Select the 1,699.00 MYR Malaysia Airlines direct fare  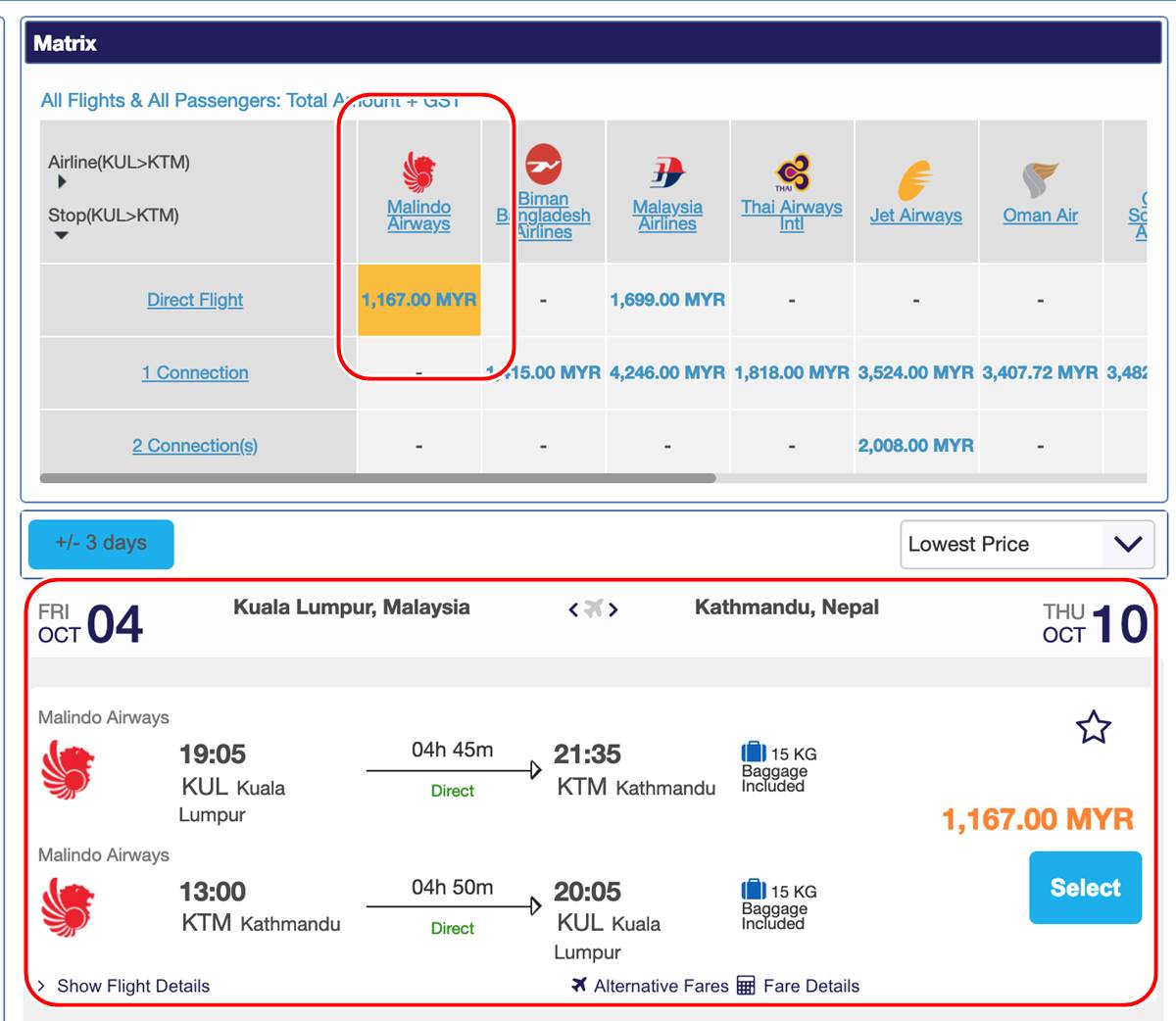tap(667, 300)
